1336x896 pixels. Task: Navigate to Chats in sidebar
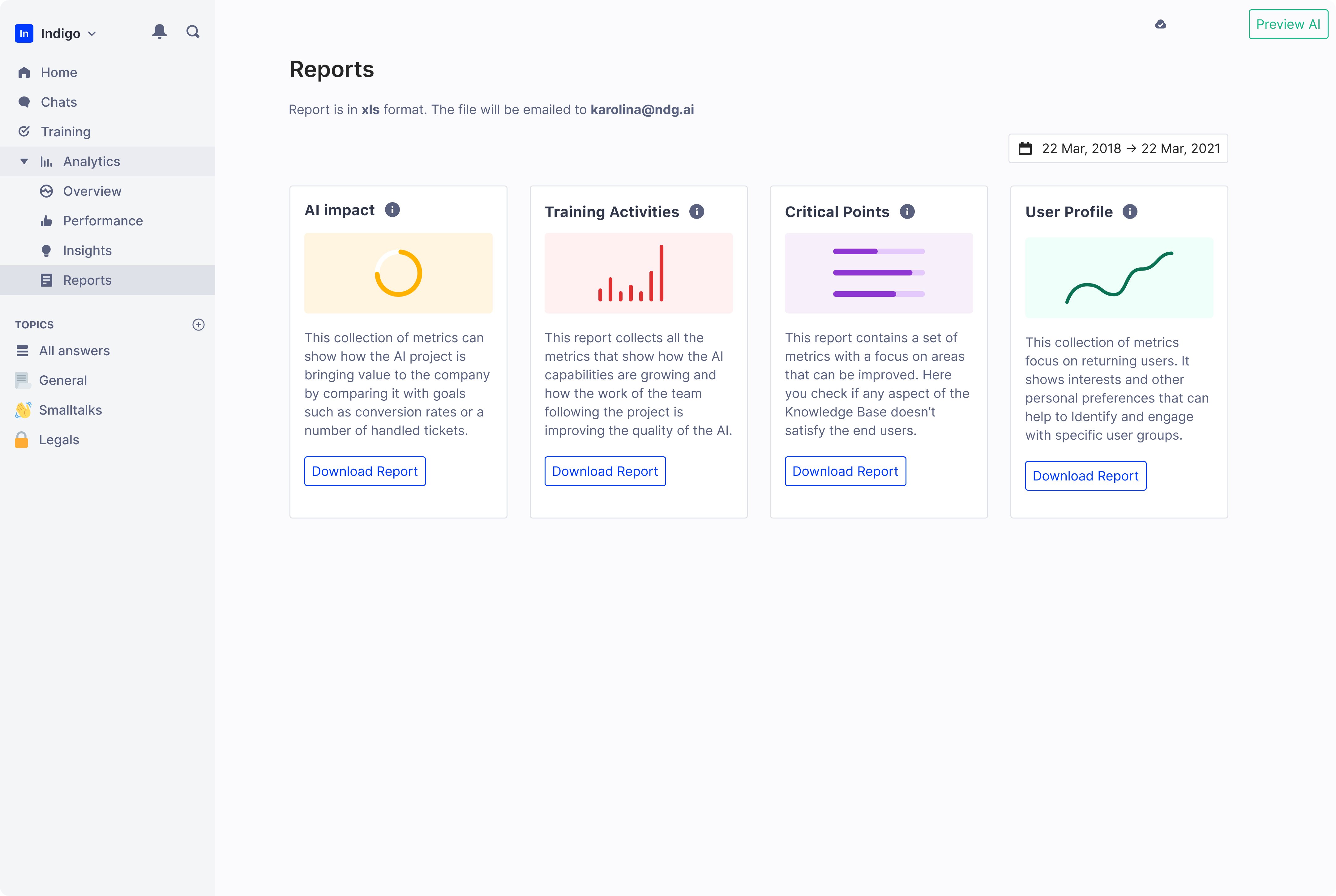click(x=58, y=102)
